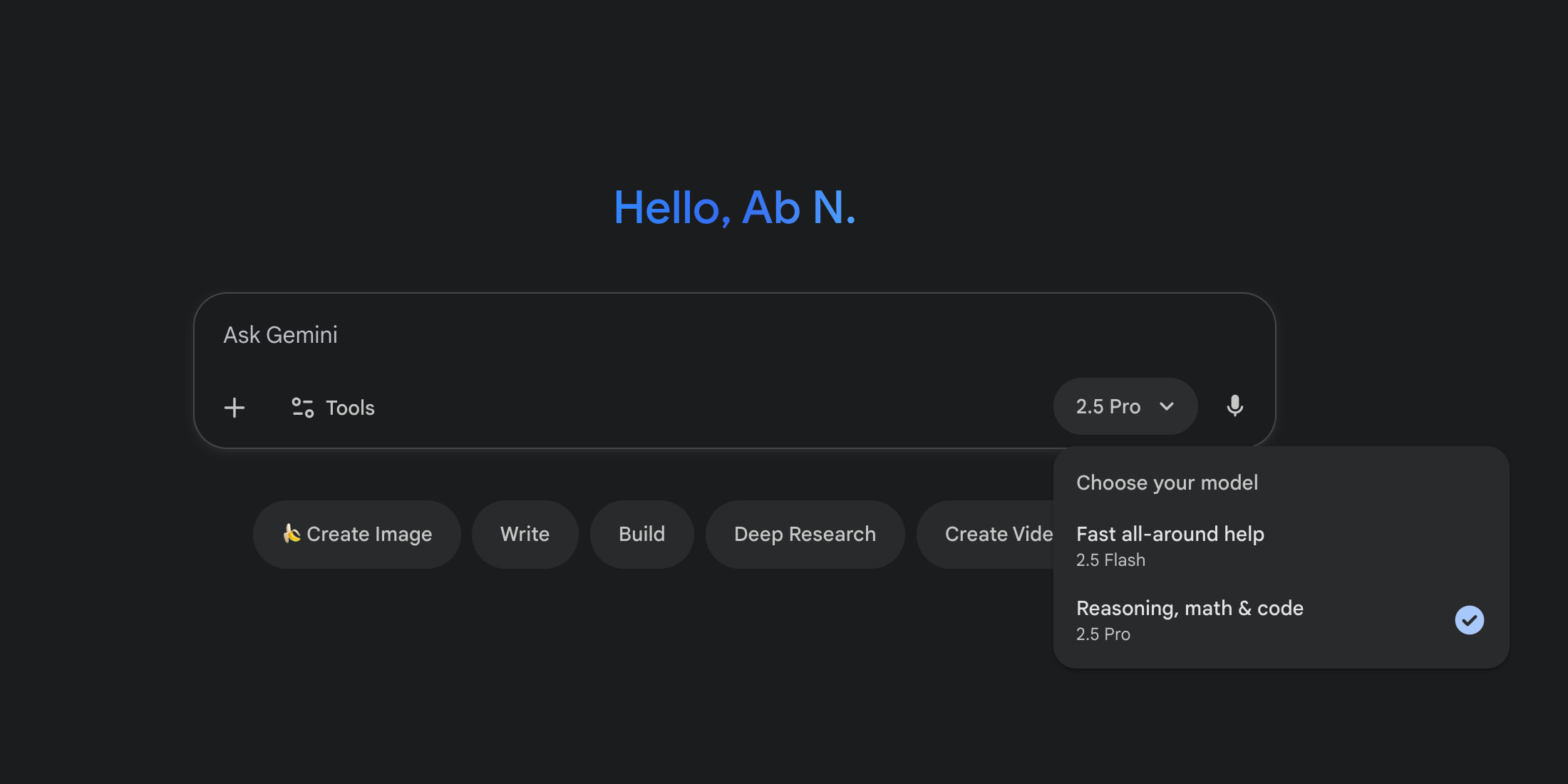
Task: Click the Tools sliders icon
Action: coord(302,408)
